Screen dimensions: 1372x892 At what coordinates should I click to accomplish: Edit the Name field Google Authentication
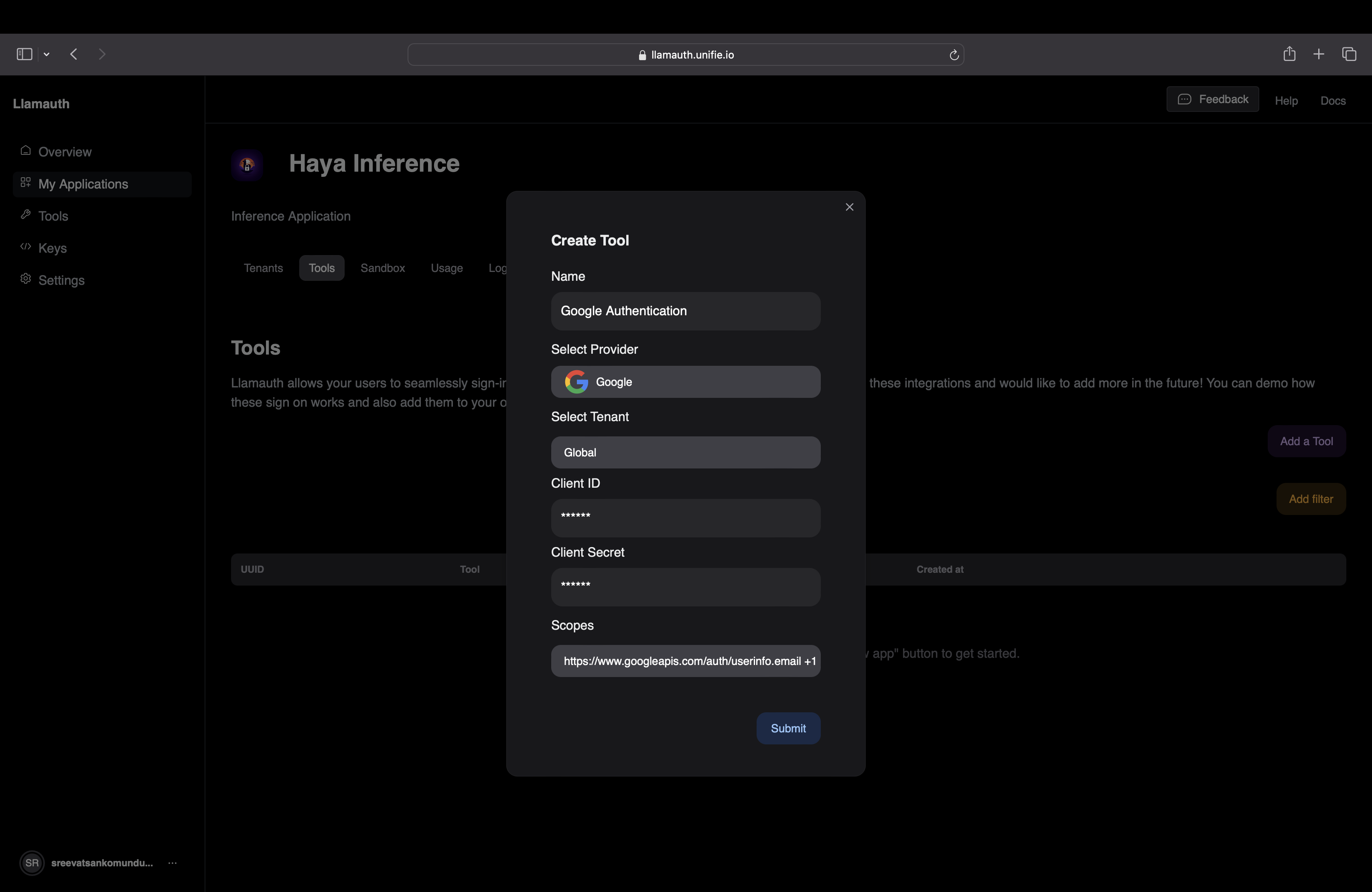pos(686,311)
